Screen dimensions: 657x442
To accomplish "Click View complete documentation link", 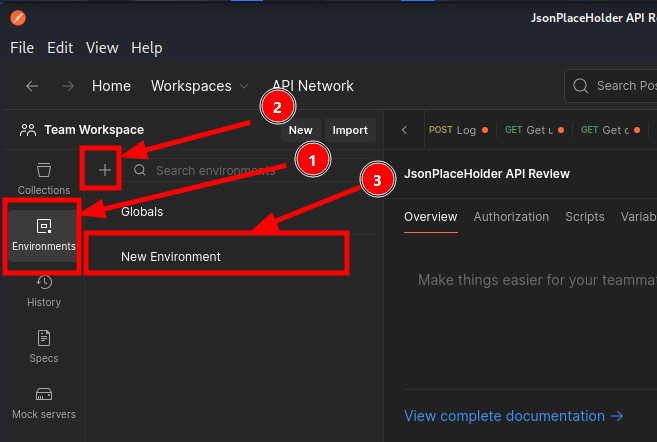I will [513, 416].
